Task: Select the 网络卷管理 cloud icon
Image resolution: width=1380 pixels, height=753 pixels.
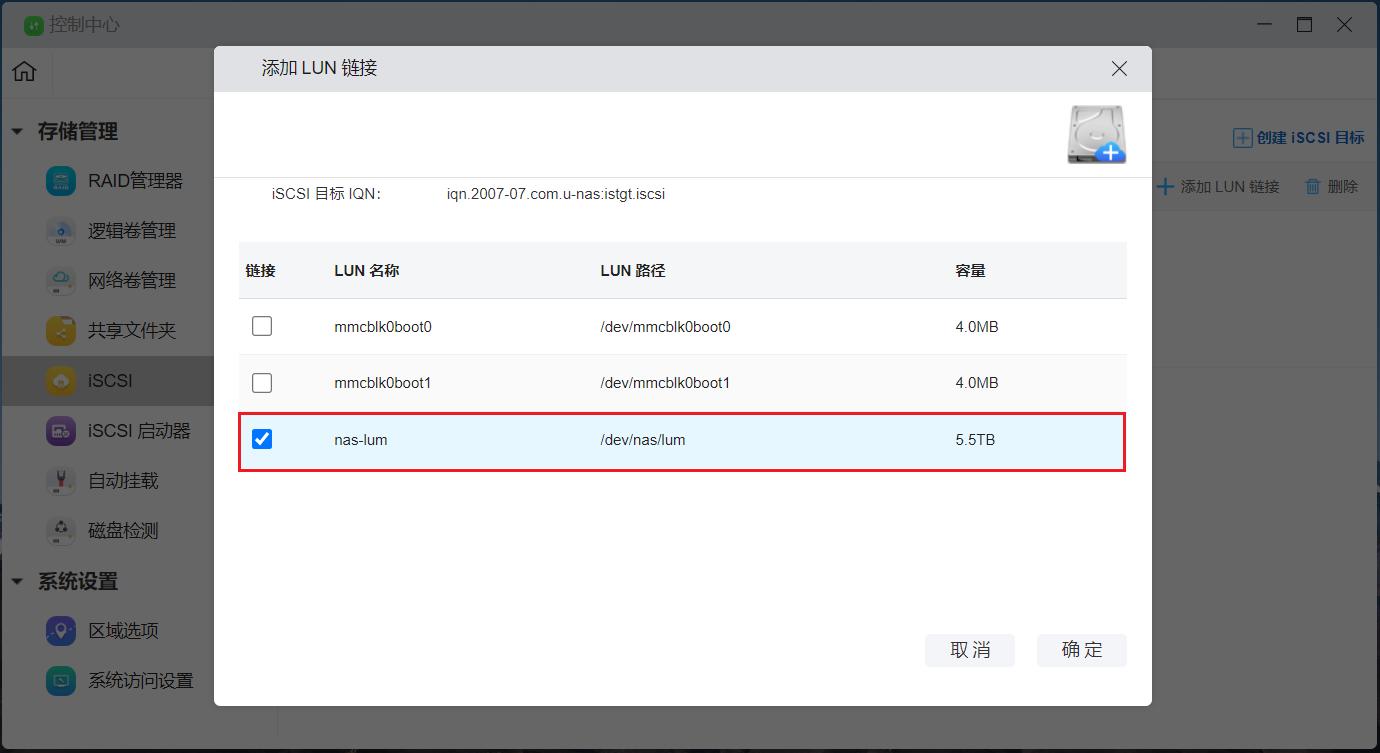Action: coord(61,281)
